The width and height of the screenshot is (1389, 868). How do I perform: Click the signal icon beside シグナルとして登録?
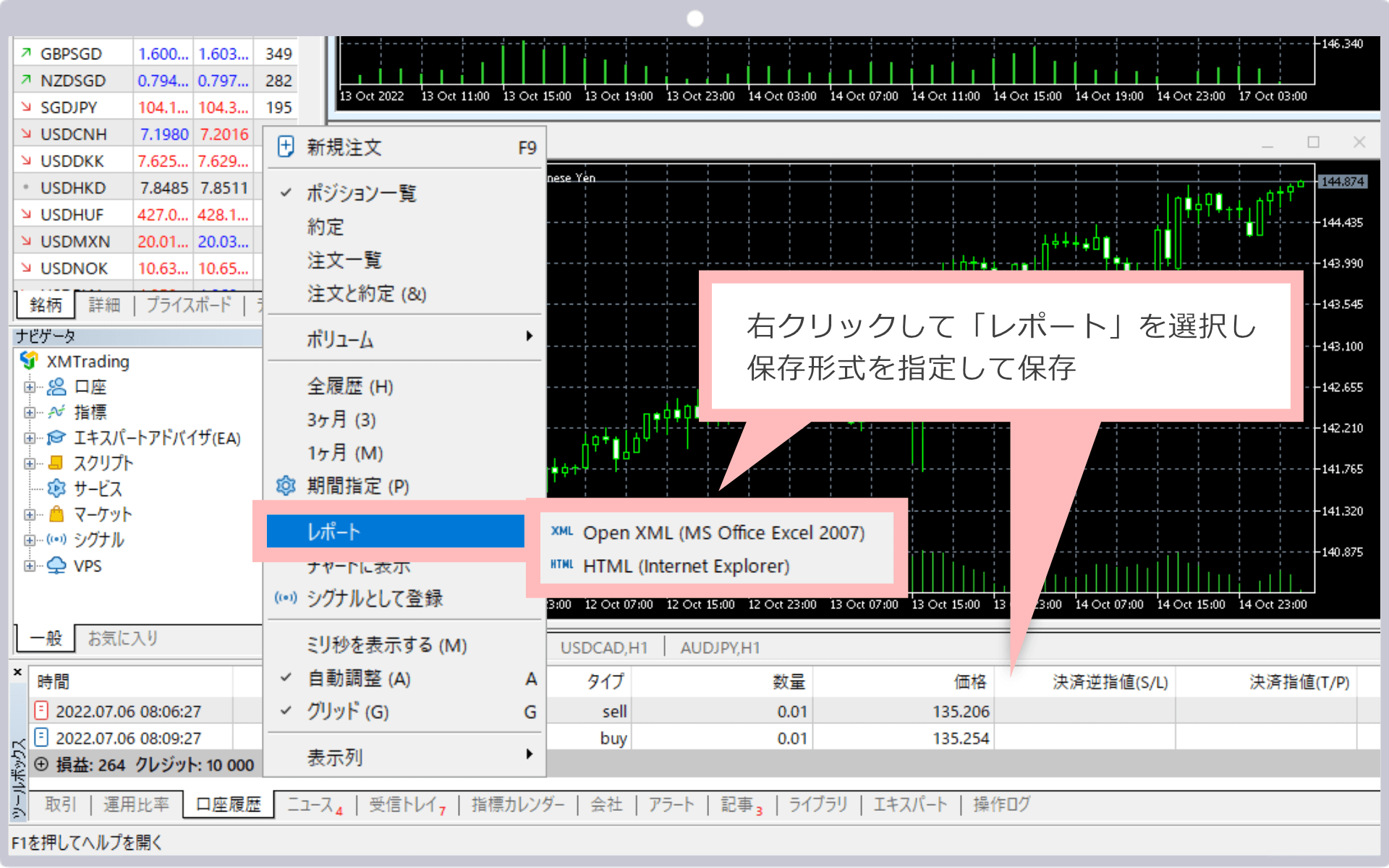point(286,598)
